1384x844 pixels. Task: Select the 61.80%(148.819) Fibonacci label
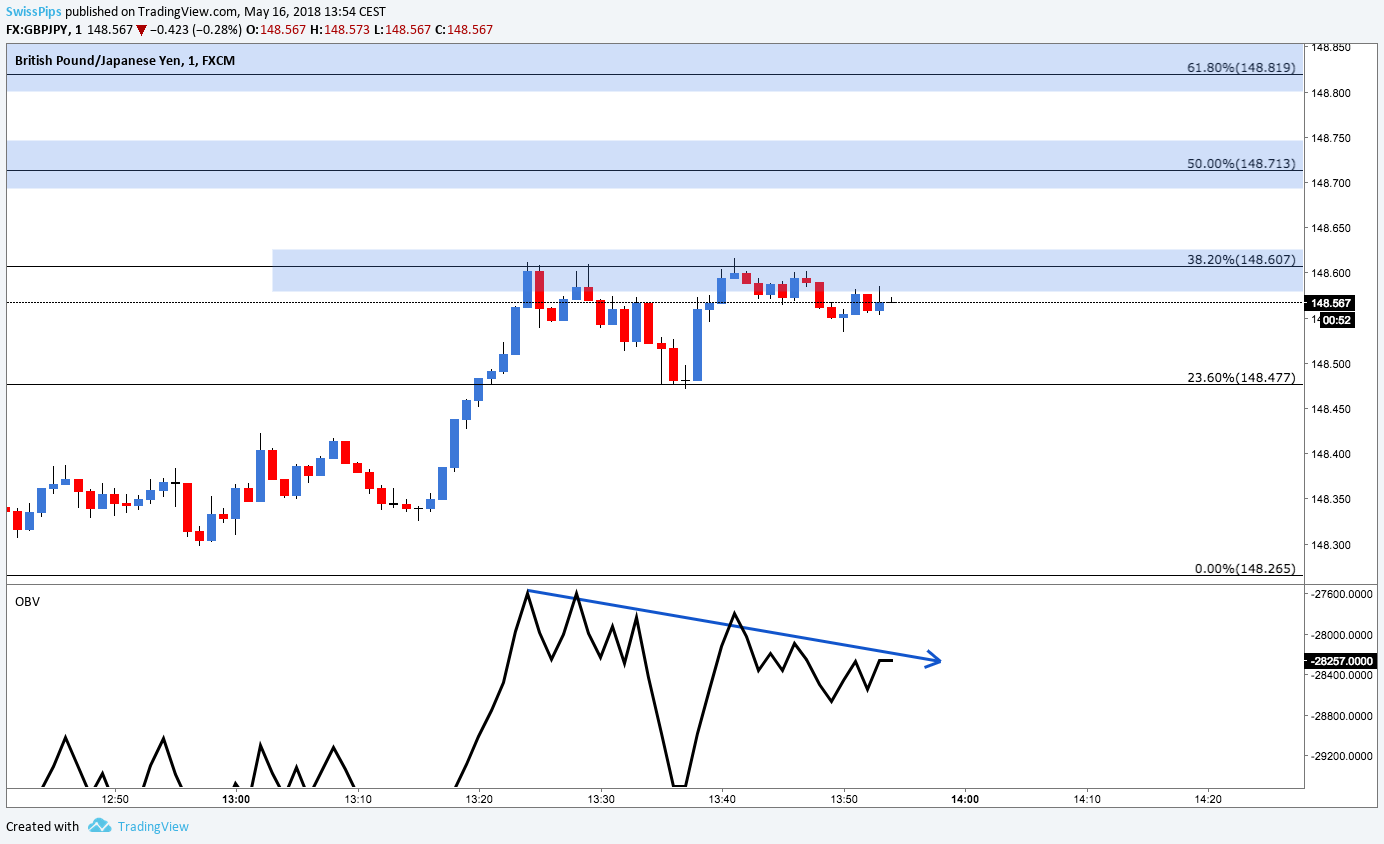[1240, 68]
